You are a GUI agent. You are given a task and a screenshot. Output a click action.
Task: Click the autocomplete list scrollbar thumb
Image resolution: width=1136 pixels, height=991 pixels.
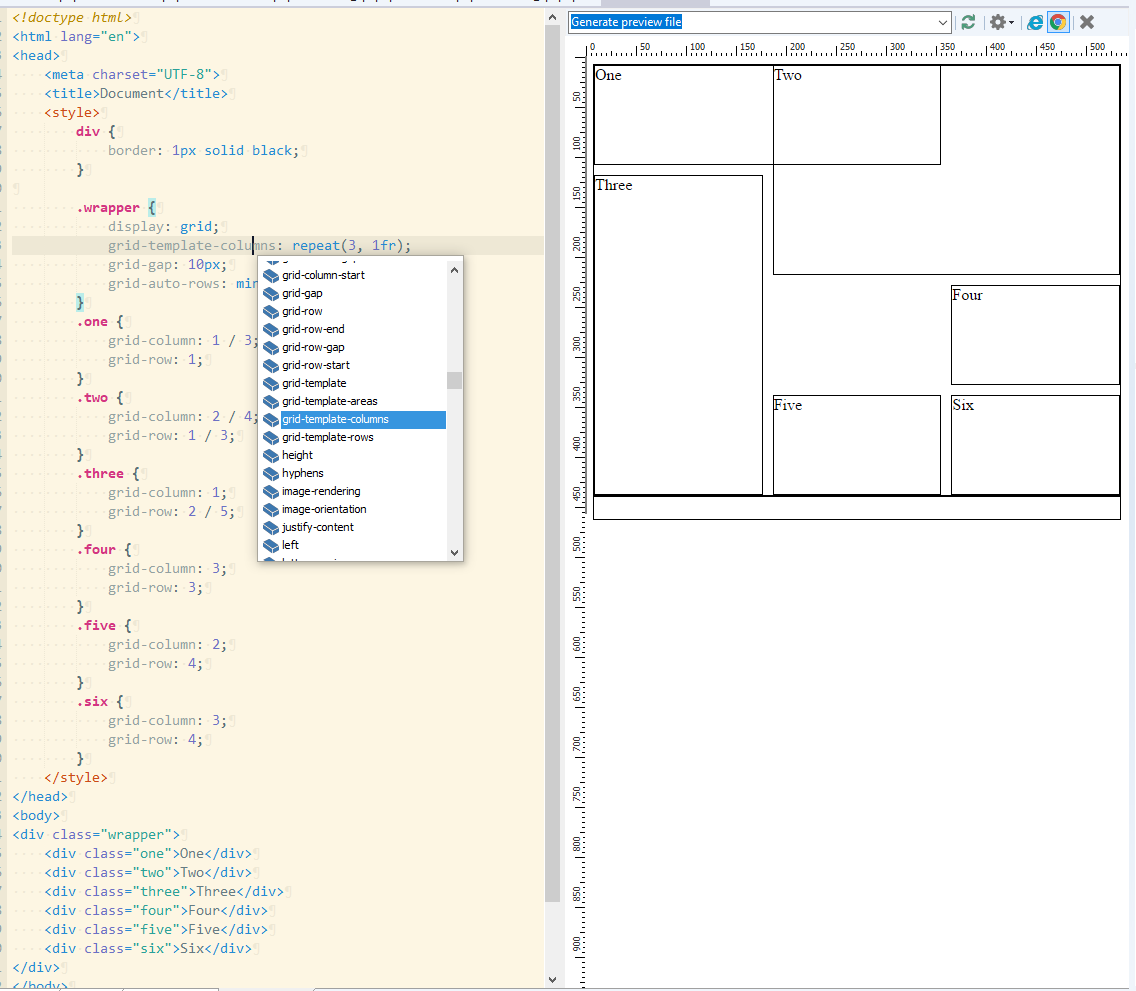coord(454,380)
